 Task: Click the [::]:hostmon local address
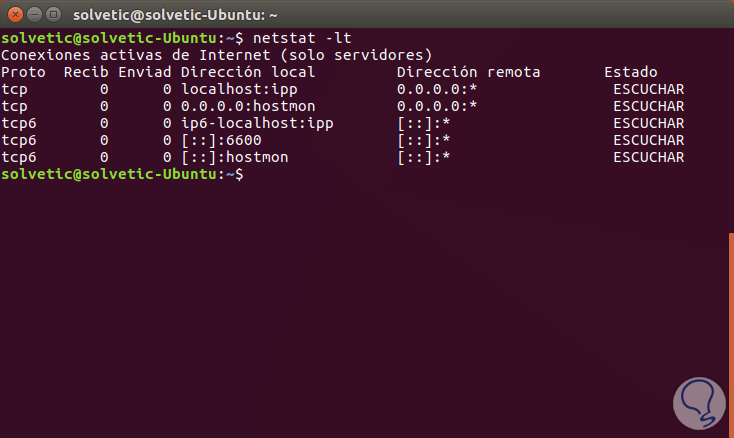point(235,157)
